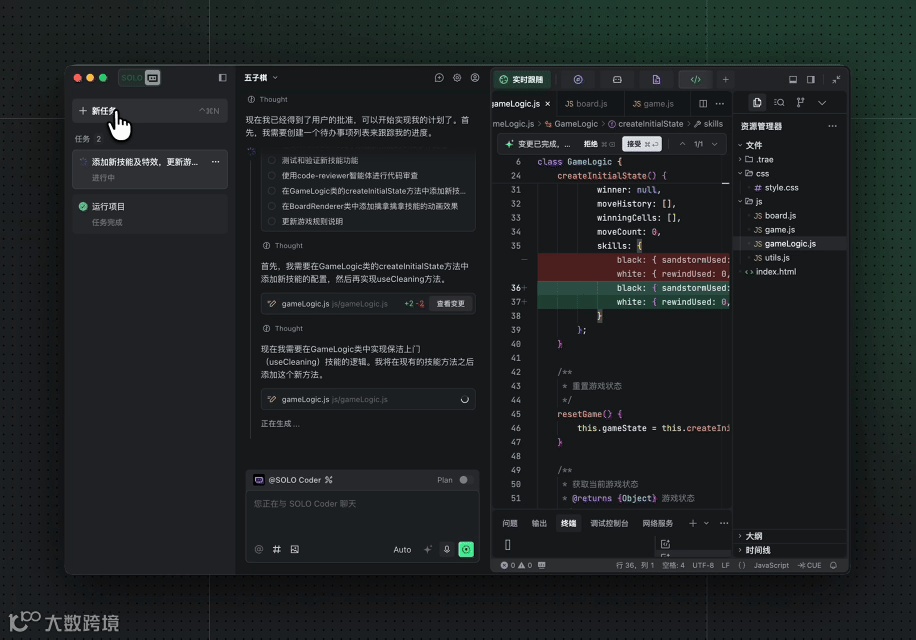Viewport: 916px width, 640px height.
Task: Click createInitialState in the breadcrumb
Action: coord(651,124)
